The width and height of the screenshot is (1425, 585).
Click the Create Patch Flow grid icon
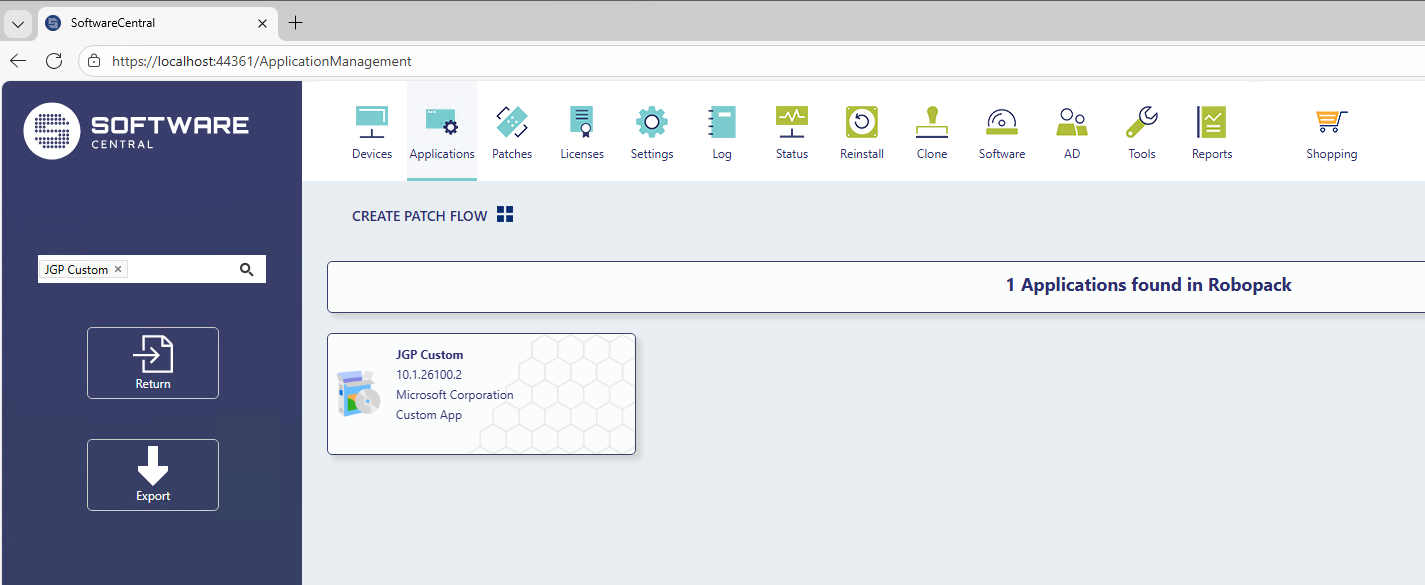(505, 215)
